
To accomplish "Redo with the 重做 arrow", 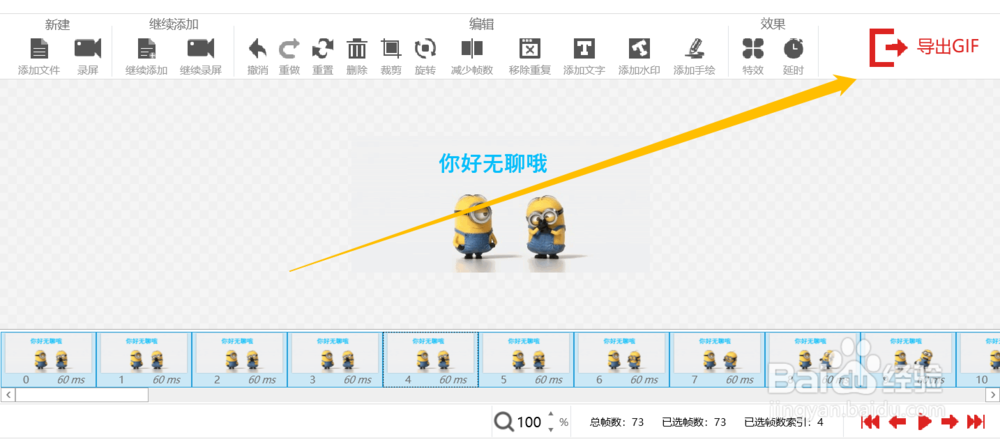I will pos(290,48).
